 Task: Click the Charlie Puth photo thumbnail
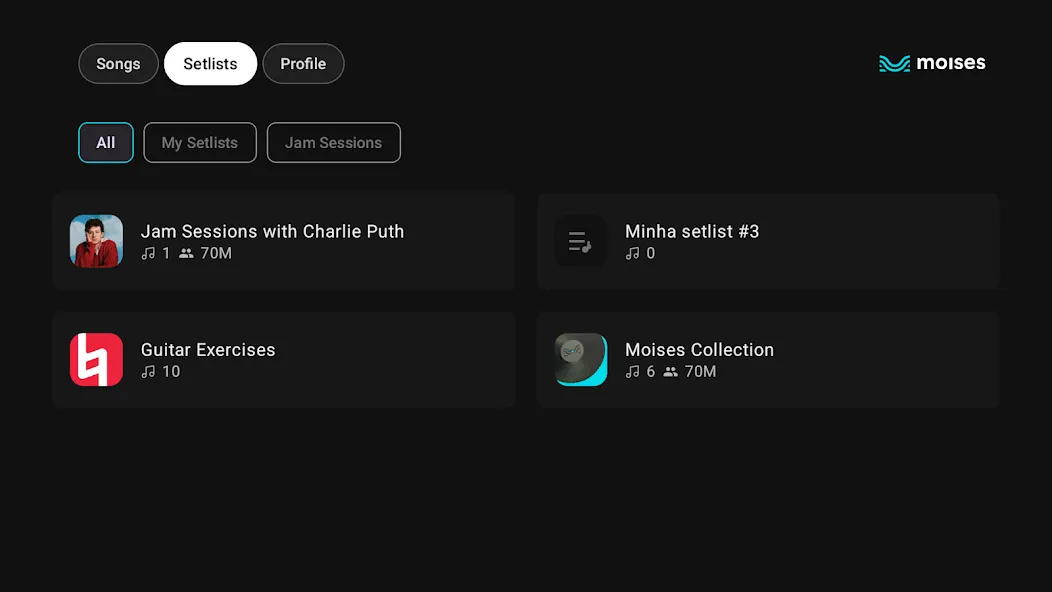click(96, 241)
